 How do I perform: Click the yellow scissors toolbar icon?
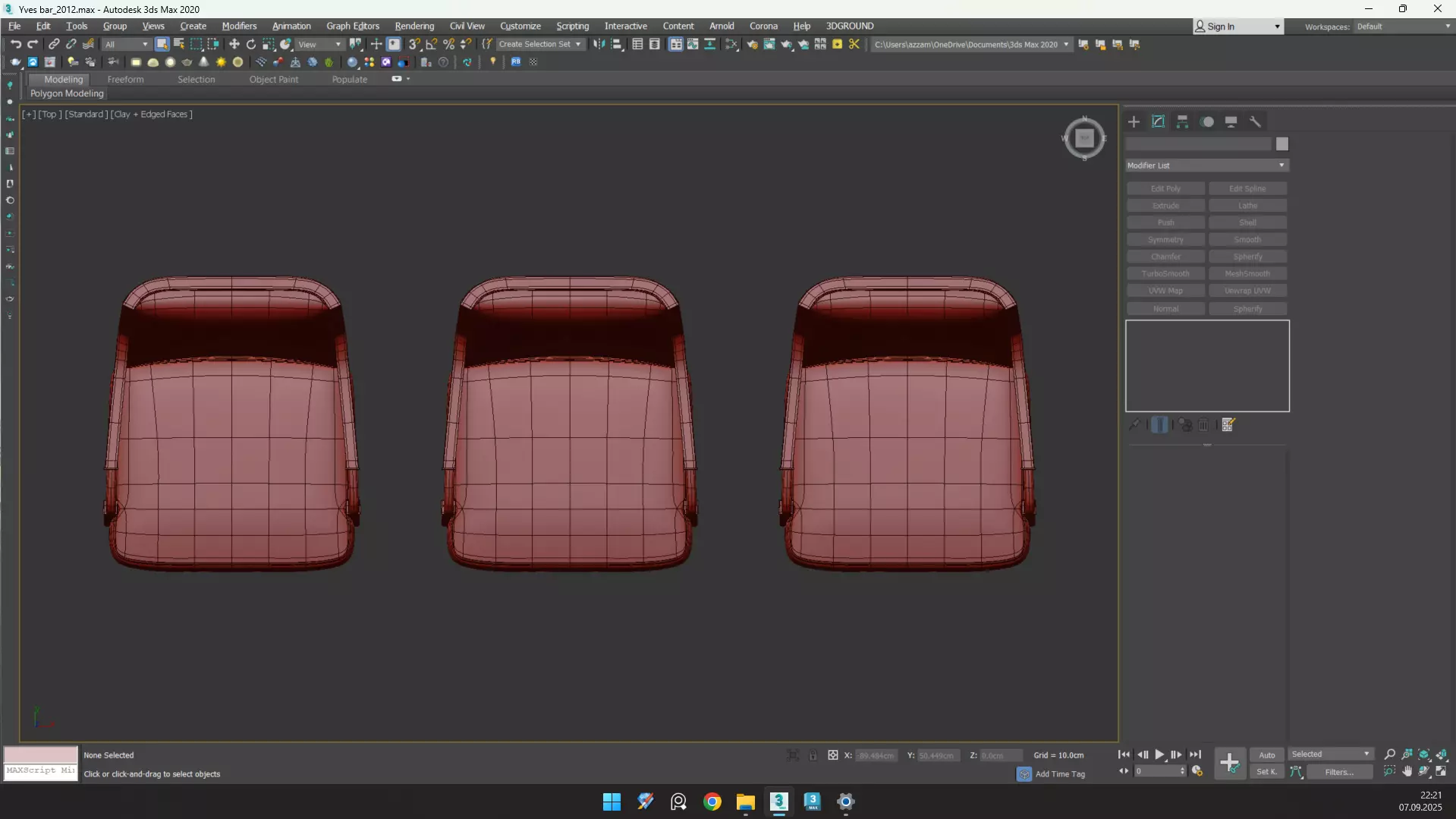[x=854, y=44]
